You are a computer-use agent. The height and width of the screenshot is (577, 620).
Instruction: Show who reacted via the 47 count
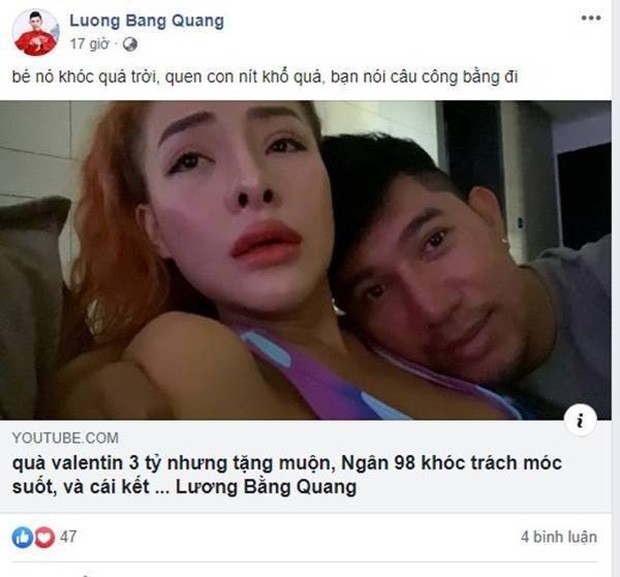[68, 537]
